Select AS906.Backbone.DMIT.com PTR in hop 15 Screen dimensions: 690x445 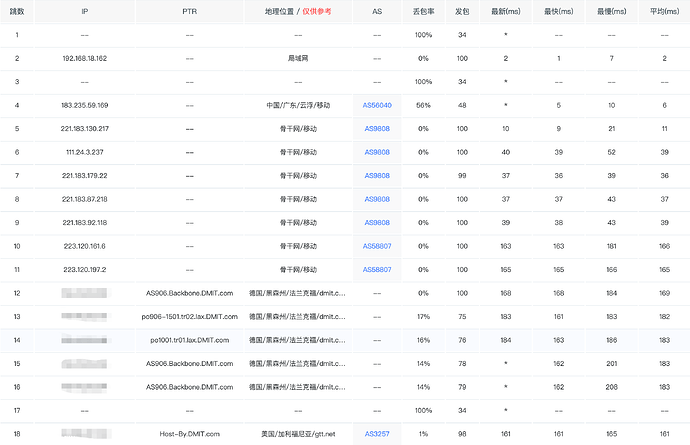[x=190, y=364]
